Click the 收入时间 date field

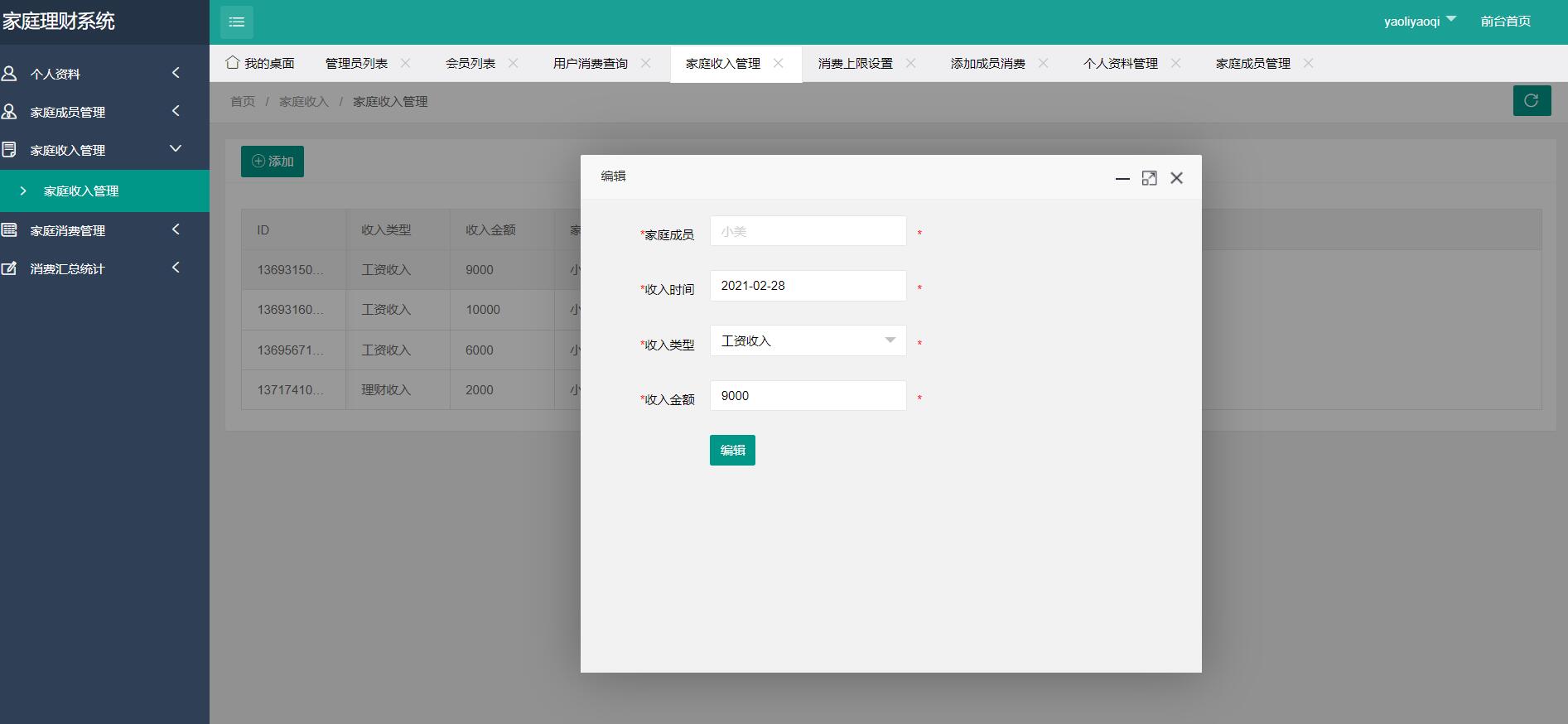tap(808, 286)
